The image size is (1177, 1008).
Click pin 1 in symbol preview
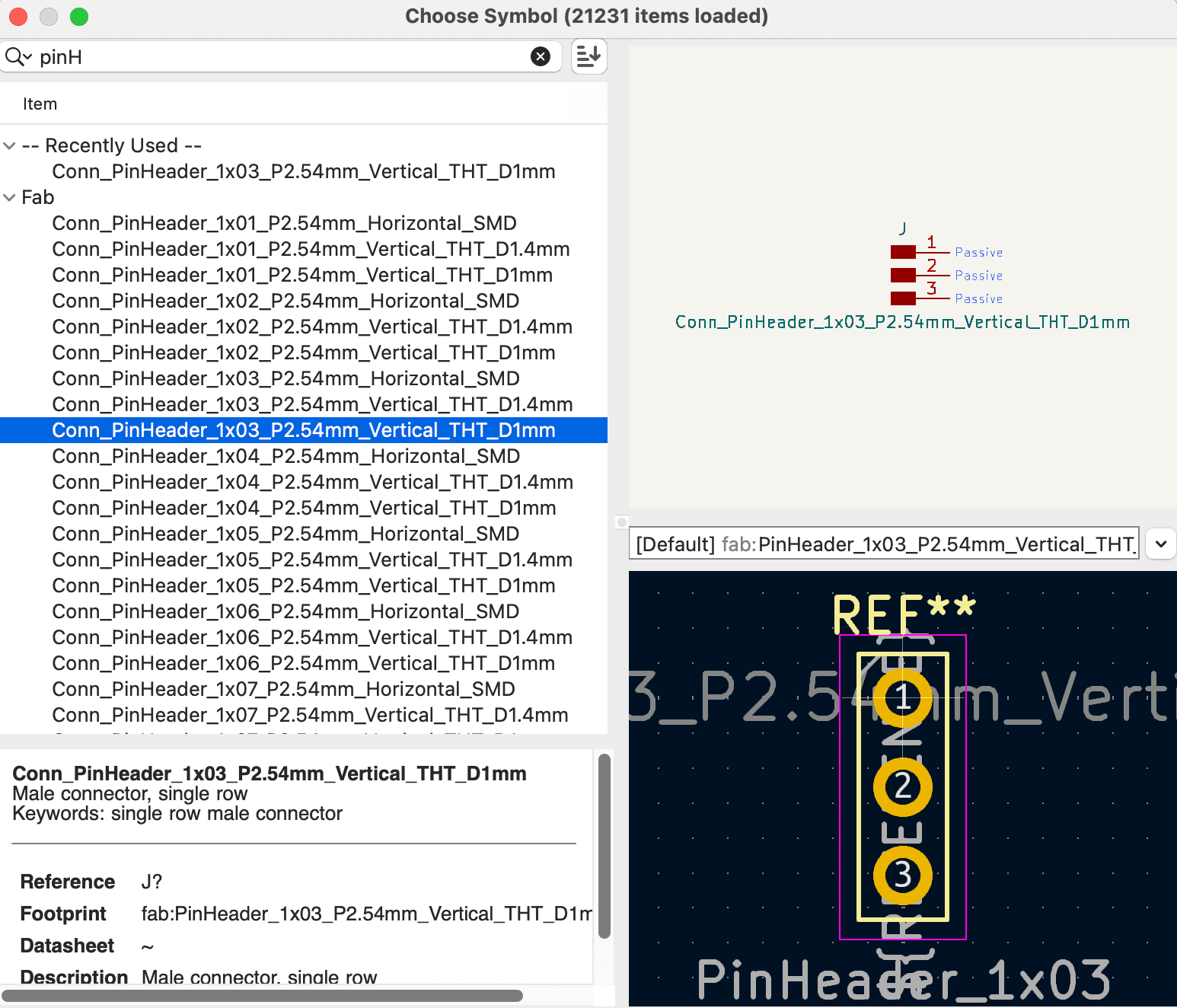(920, 251)
